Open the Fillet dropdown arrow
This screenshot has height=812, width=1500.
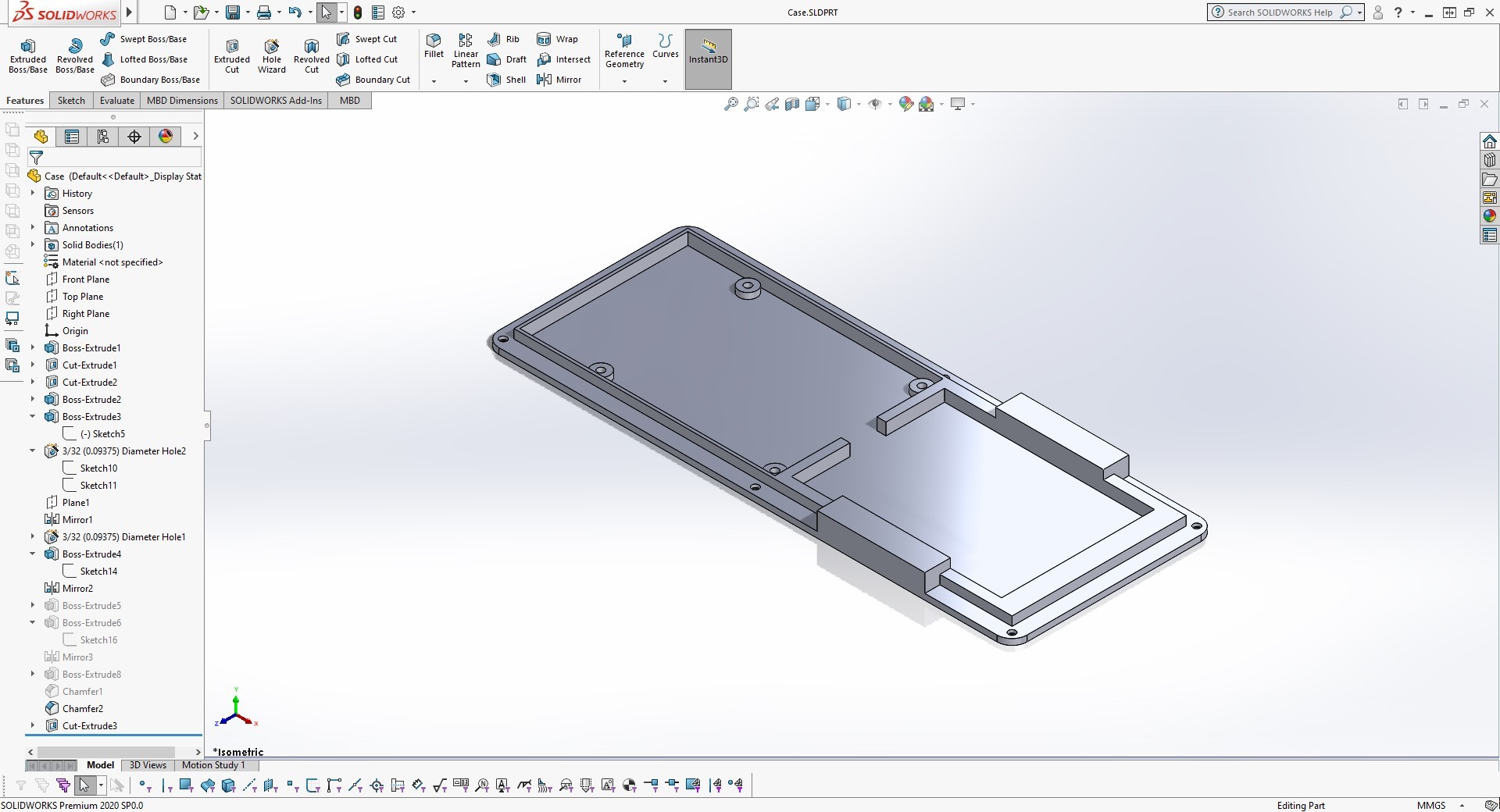(x=434, y=81)
